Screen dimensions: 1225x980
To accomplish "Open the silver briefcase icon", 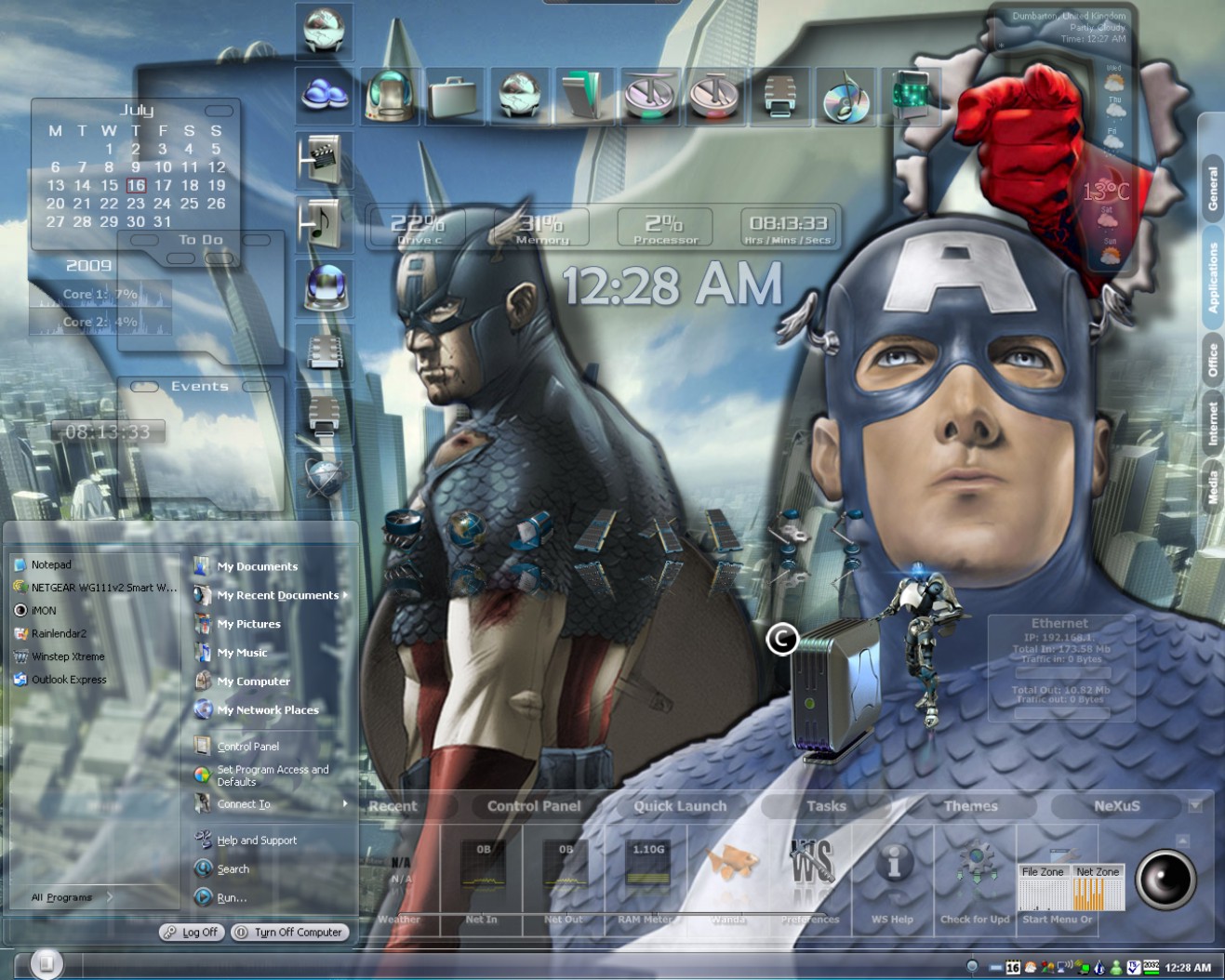I will [453, 96].
